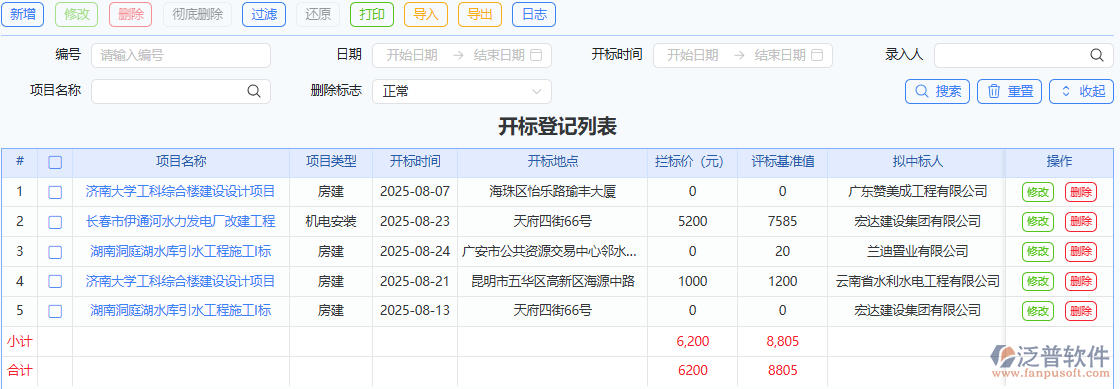Check the checkbox in row 2
The width and height of the screenshot is (1120, 389).
click(55, 222)
